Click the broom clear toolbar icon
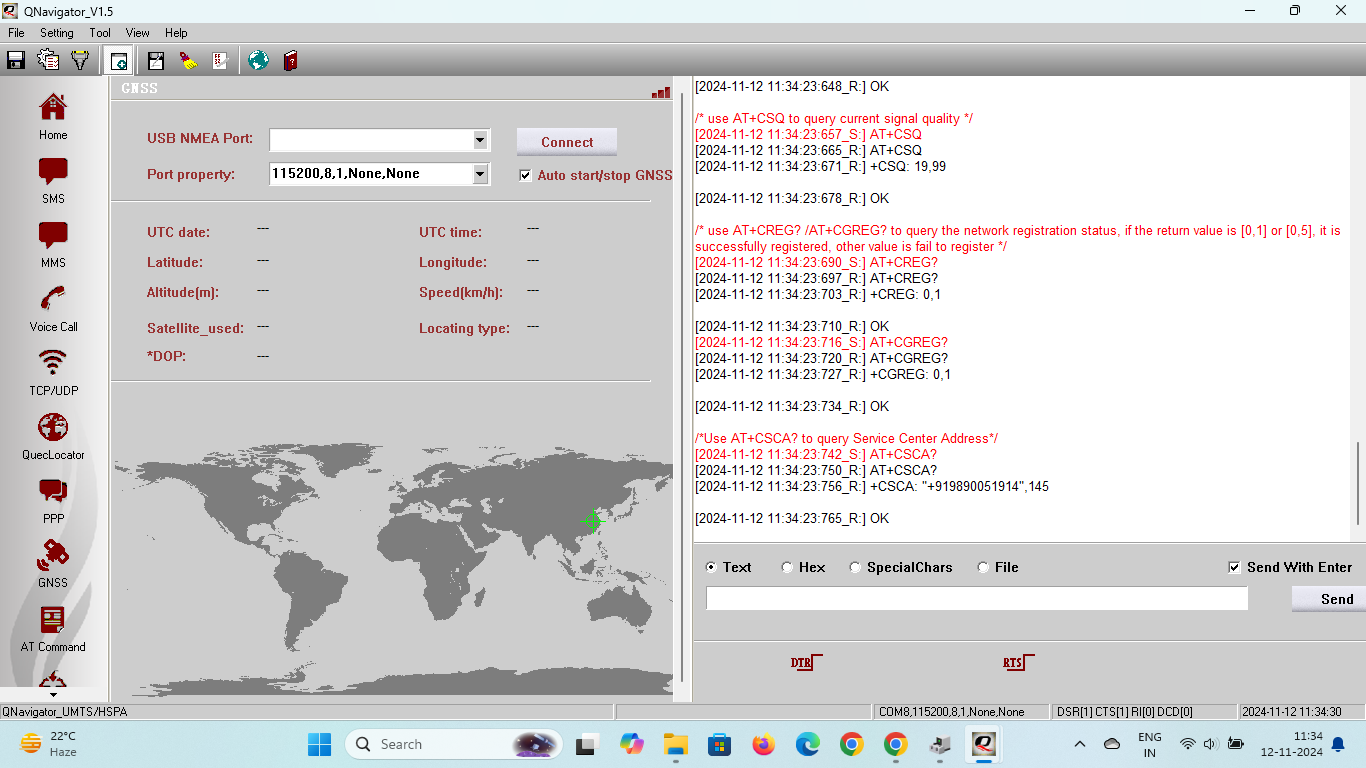This screenshot has width=1366, height=768. [188, 61]
